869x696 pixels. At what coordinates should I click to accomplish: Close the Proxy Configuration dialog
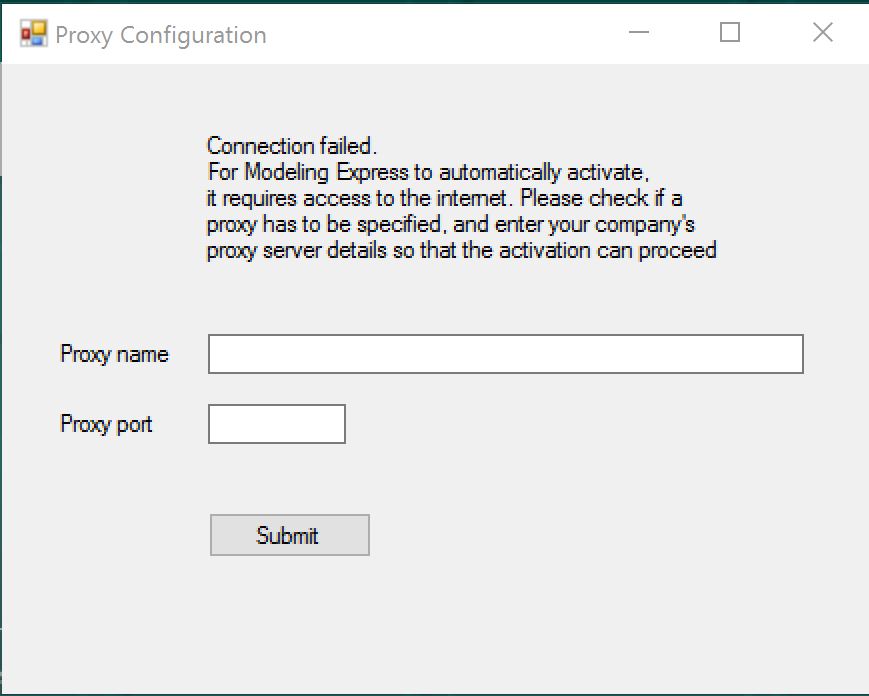click(822, 32)
